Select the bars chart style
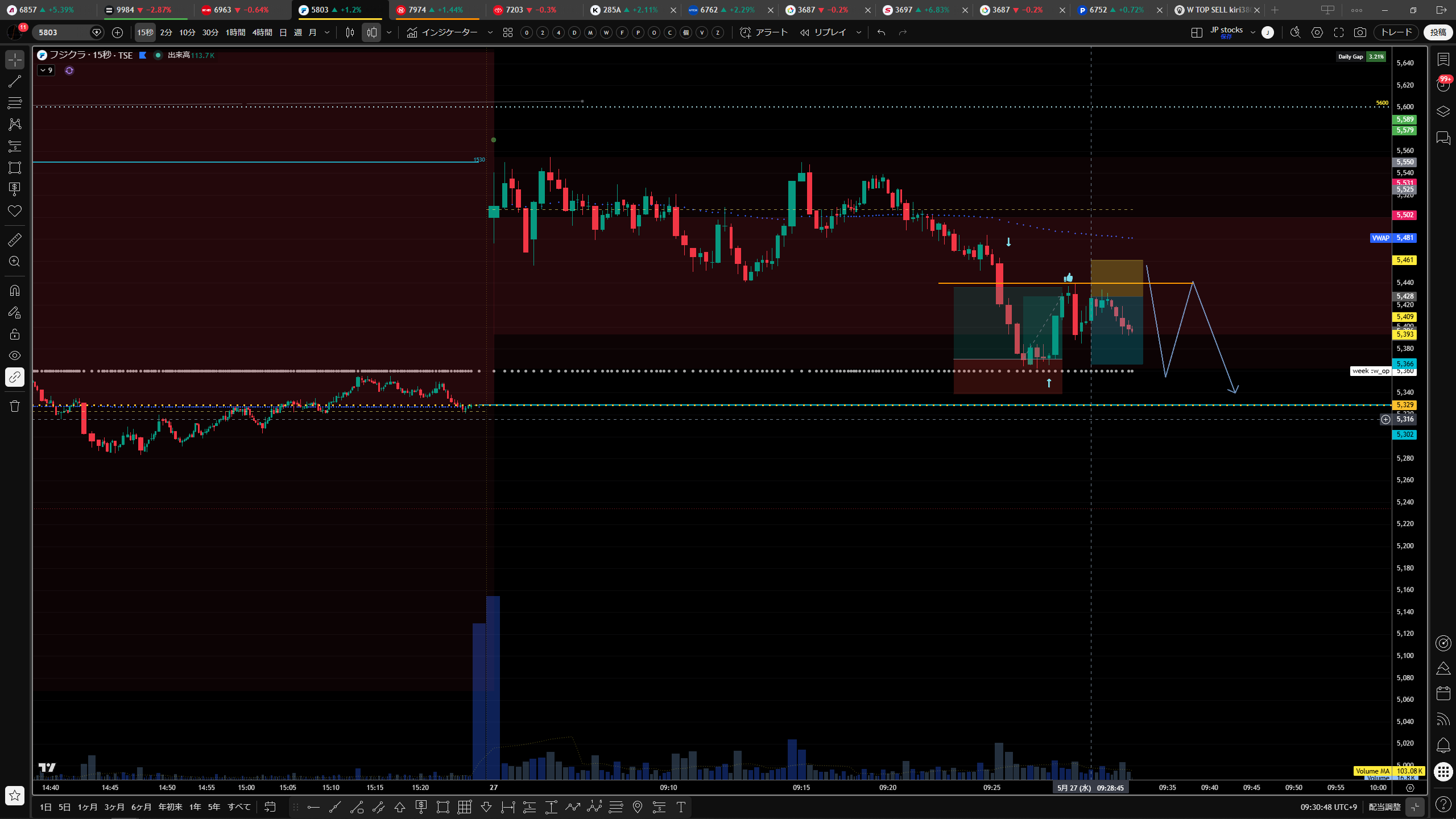This screenshot has width=1456, height=819. [350, 32]
